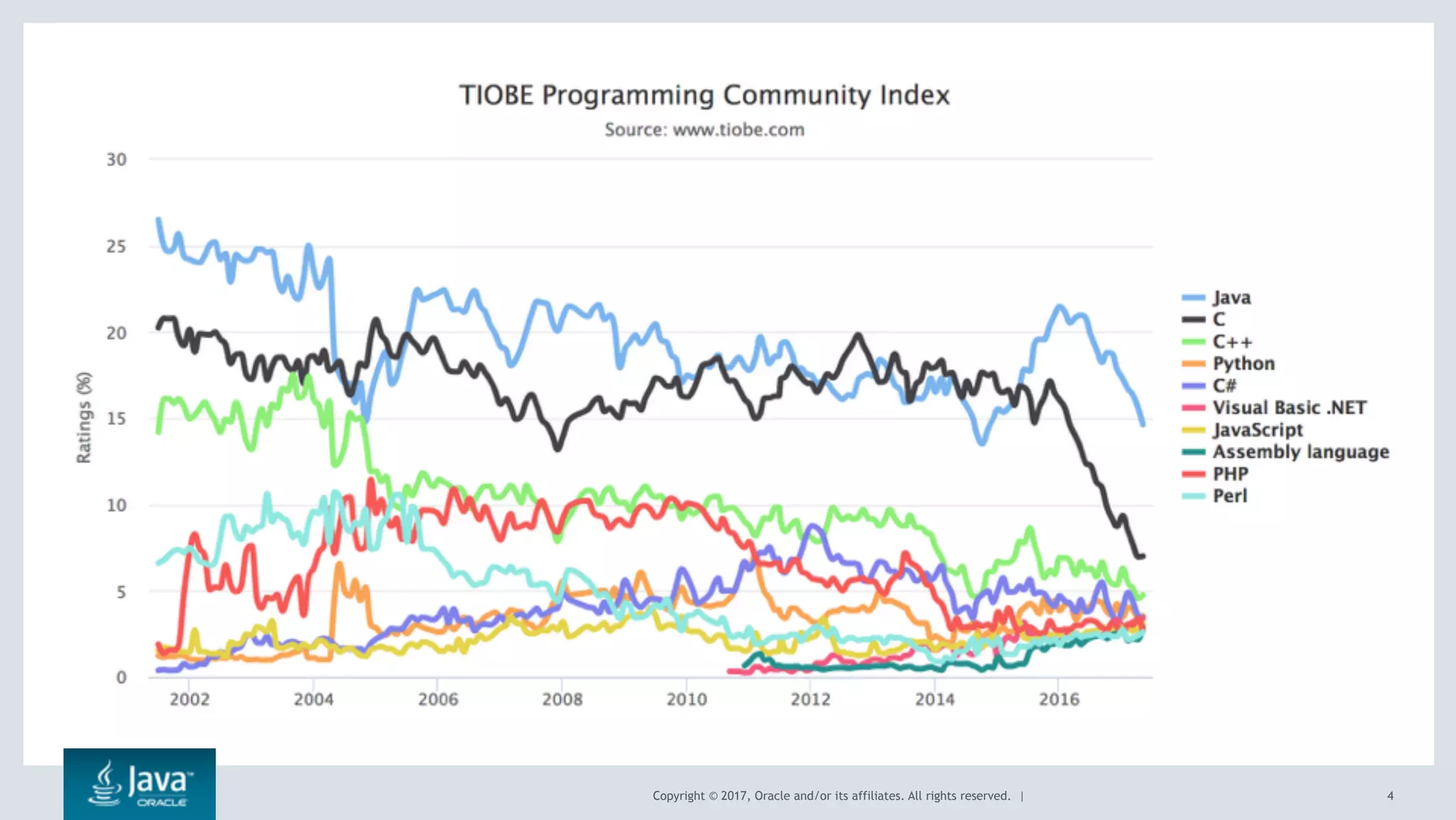
Task: Click the 2016 x-axis year label
Action: click(1059, 700)
